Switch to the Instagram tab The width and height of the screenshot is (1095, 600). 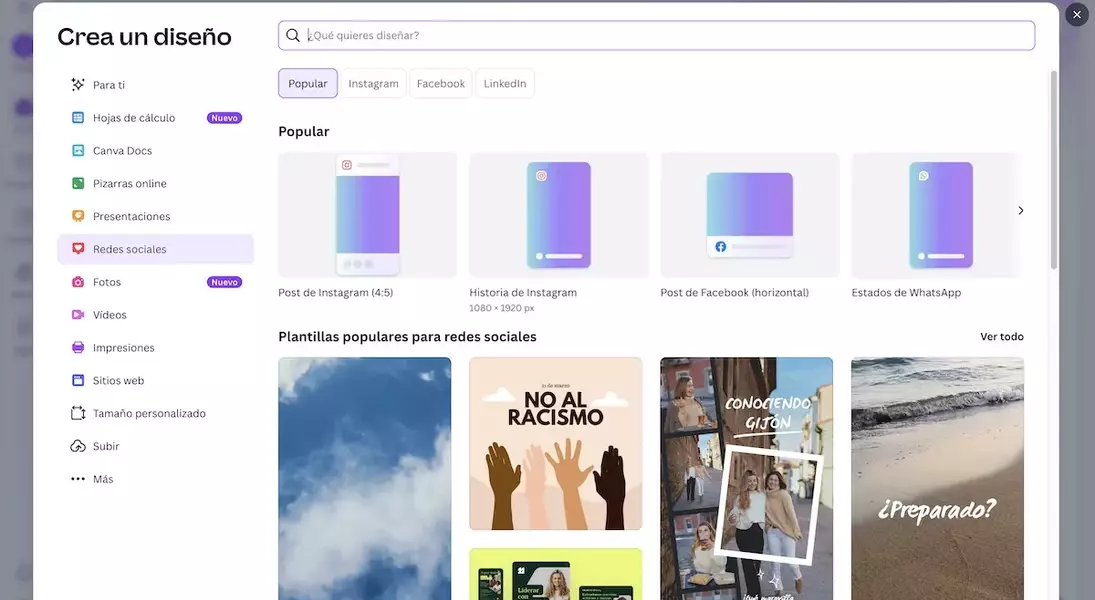pyautogui.click(x=373, y=84)
